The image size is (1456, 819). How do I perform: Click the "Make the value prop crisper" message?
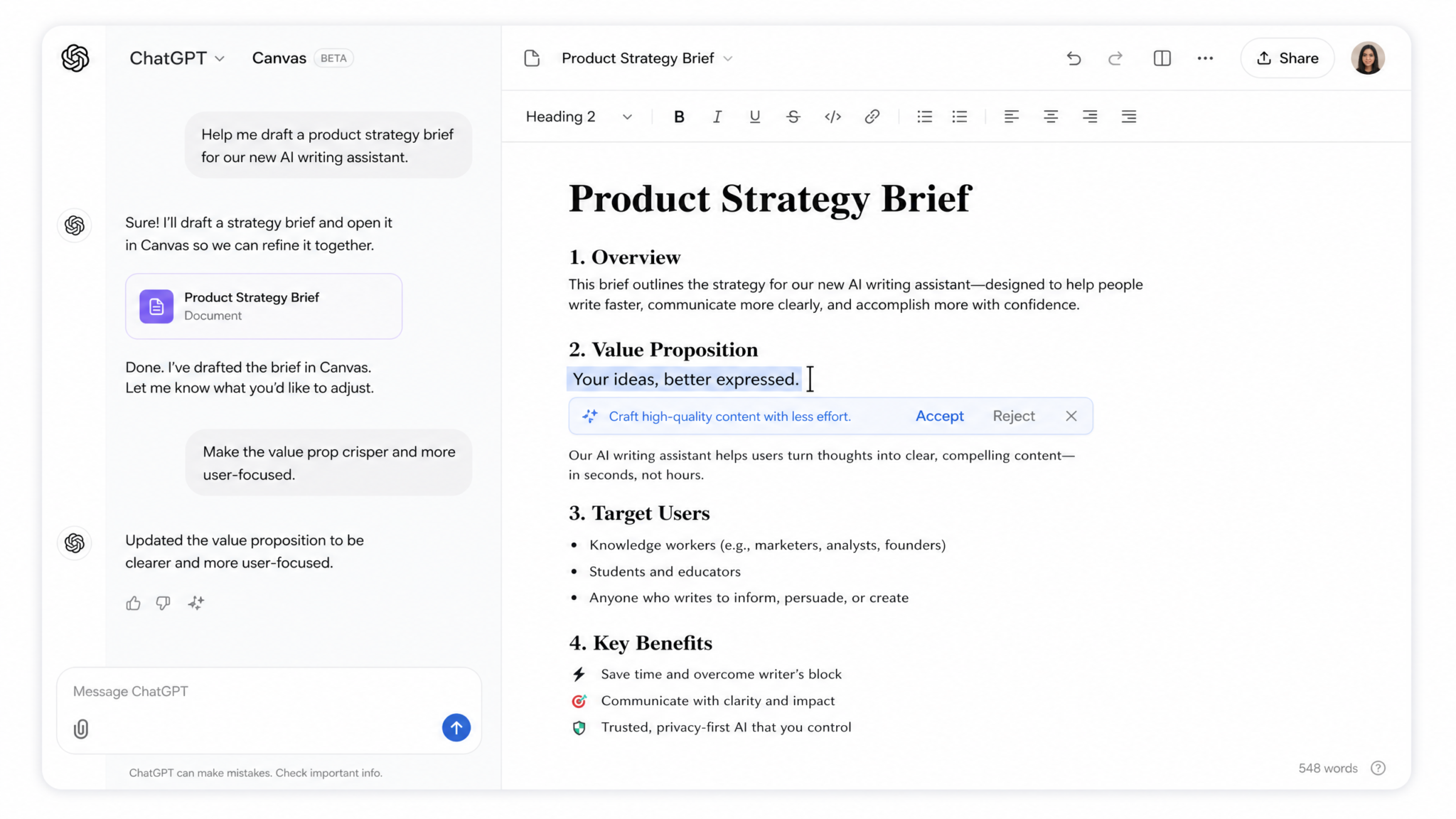(328, 464)
